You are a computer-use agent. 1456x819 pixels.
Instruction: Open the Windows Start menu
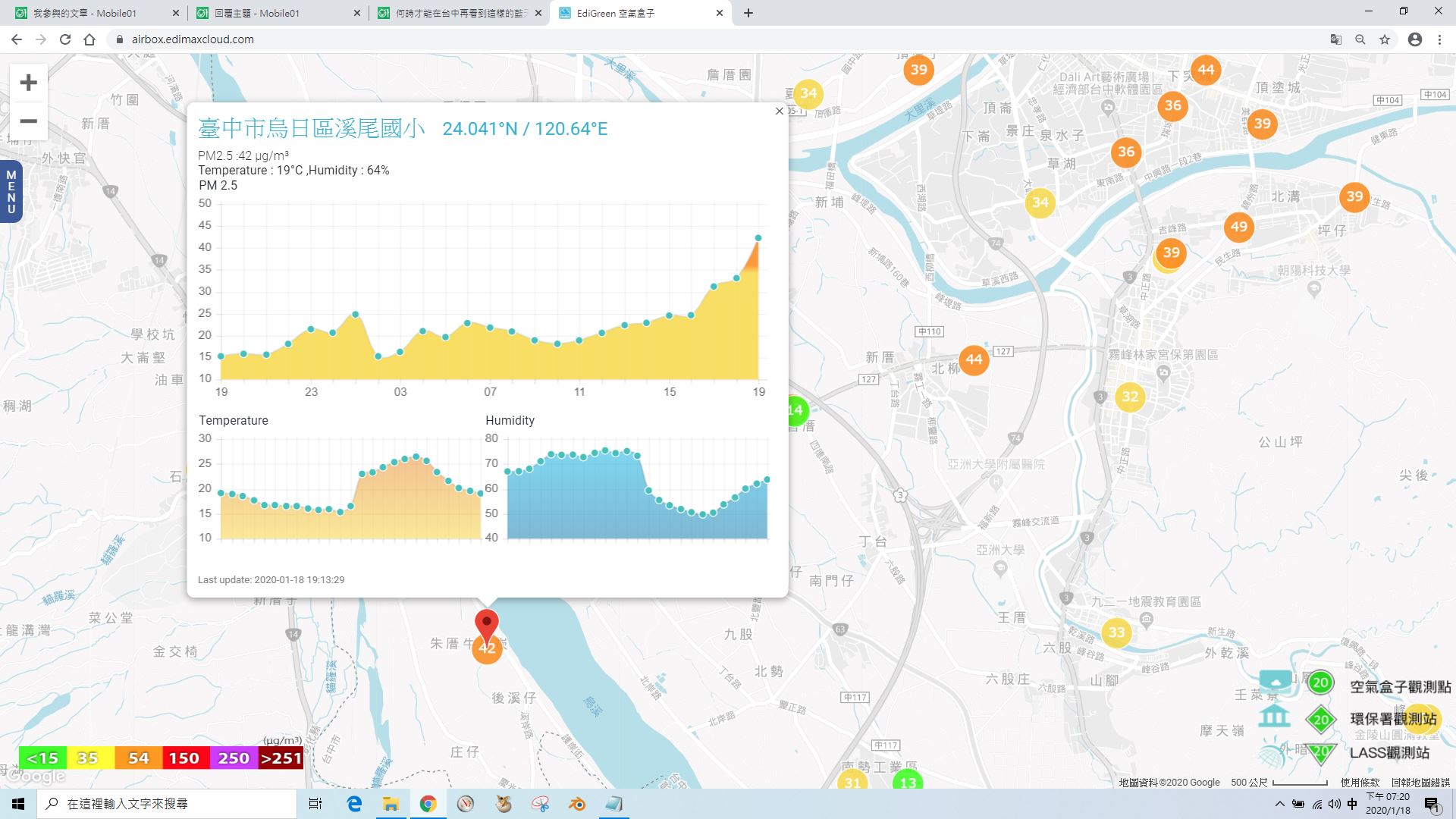(18, 804)
